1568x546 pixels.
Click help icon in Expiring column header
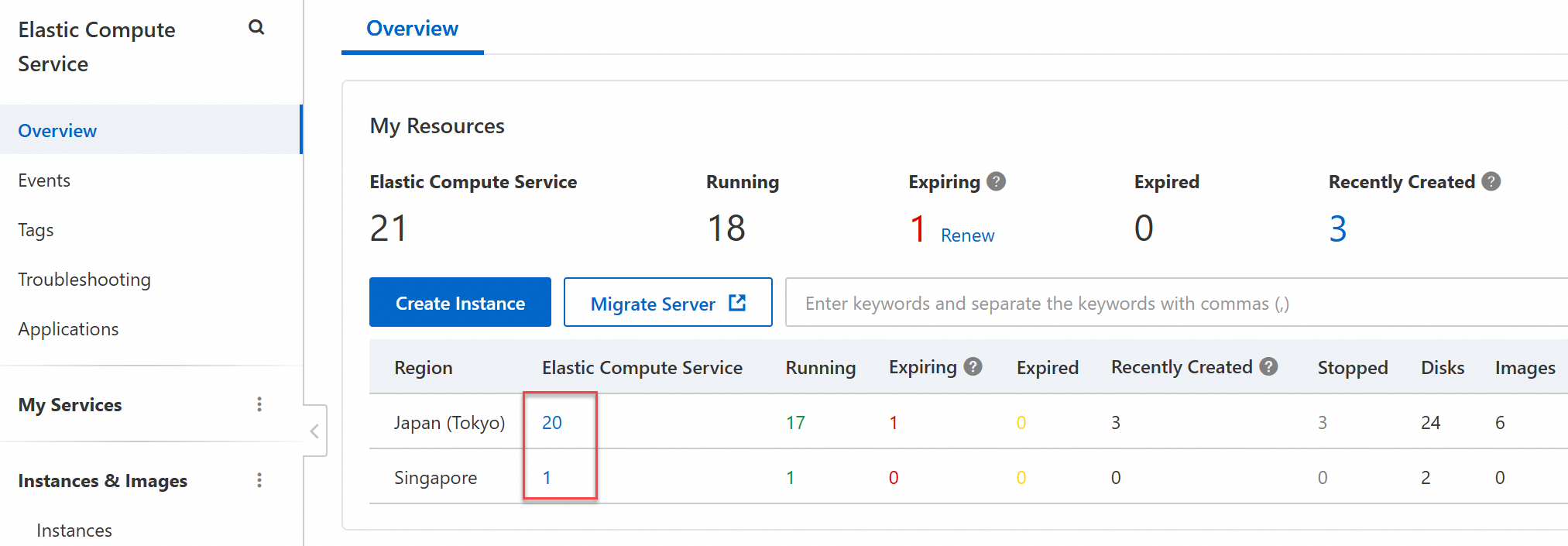[x=973, y=366]
